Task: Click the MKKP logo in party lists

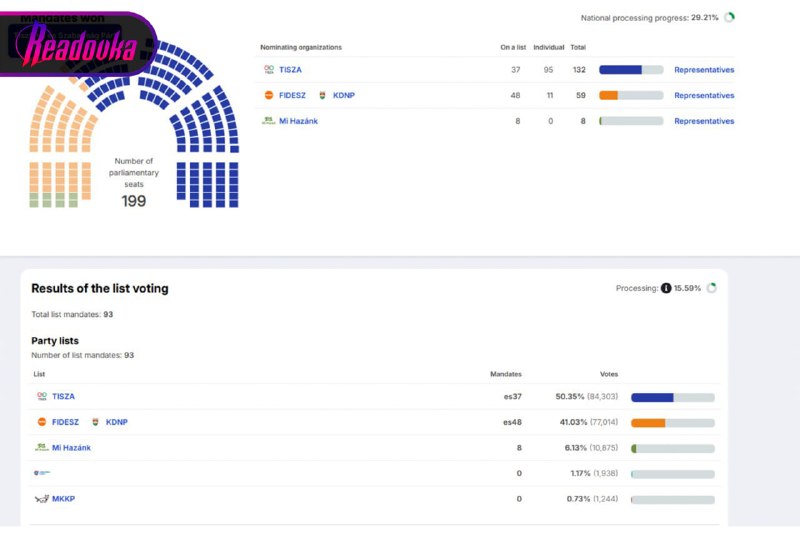Action: pos(41,499)
